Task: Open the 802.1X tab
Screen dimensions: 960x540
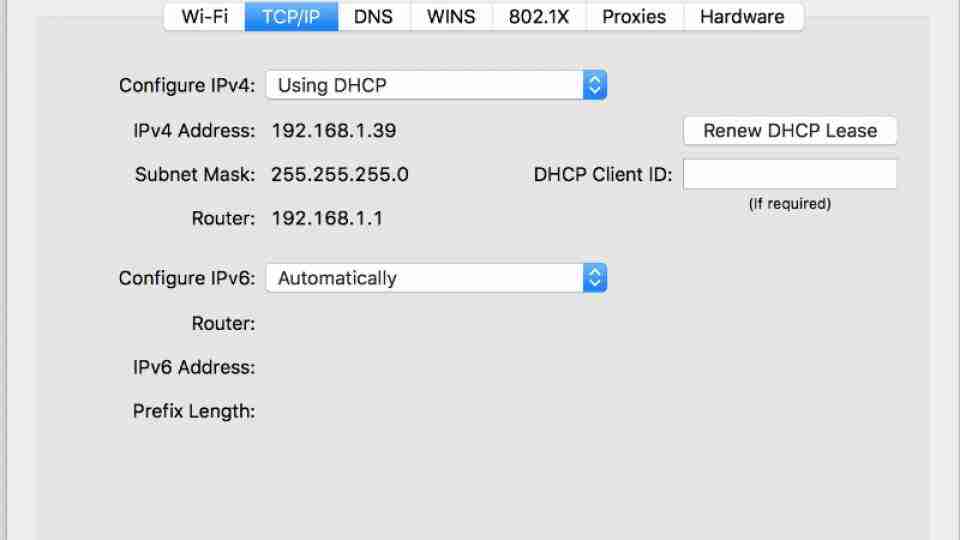Action: [x=539, y=17]
